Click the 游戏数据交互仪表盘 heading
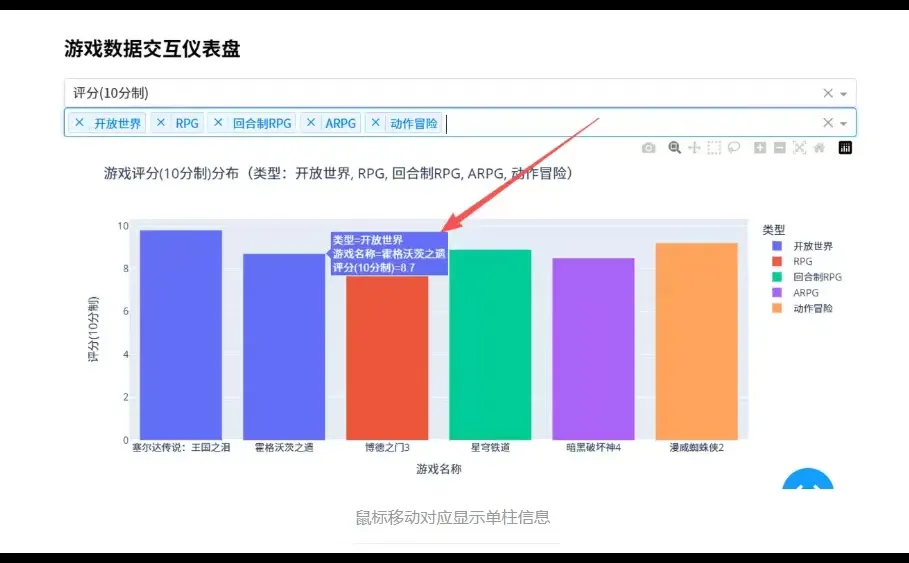This screenshot has height=563, width=909. tap(152, 49)
